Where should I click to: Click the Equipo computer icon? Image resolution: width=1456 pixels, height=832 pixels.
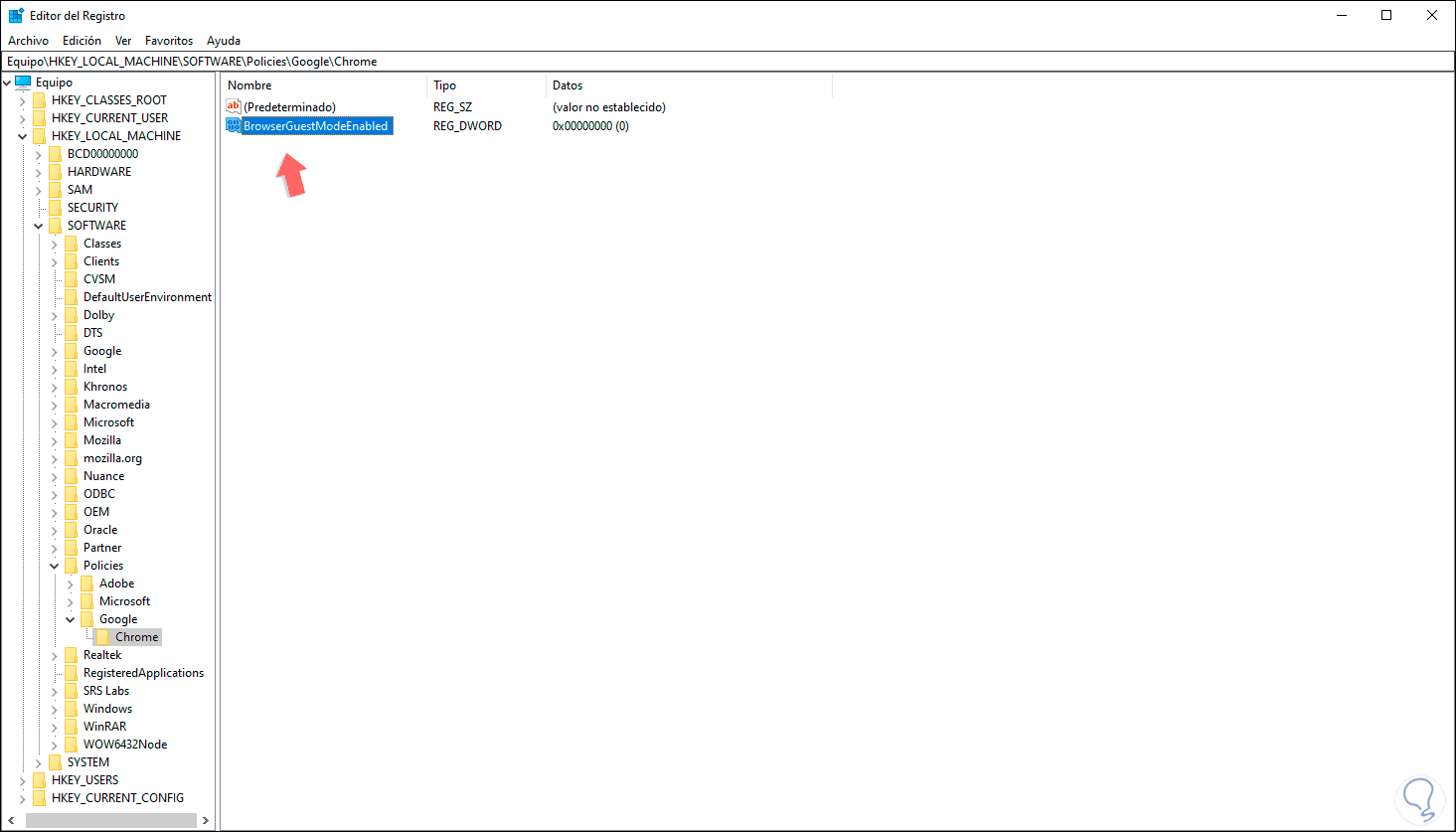23,83
